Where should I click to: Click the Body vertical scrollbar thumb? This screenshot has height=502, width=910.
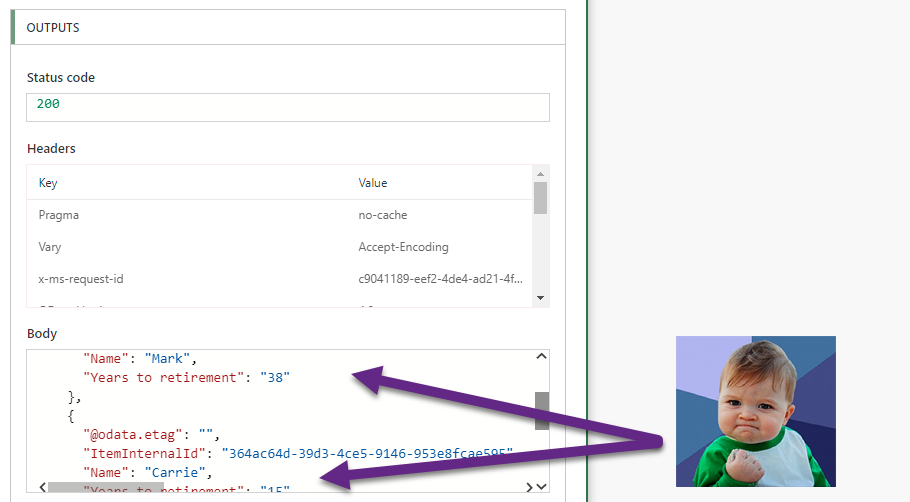541,410
